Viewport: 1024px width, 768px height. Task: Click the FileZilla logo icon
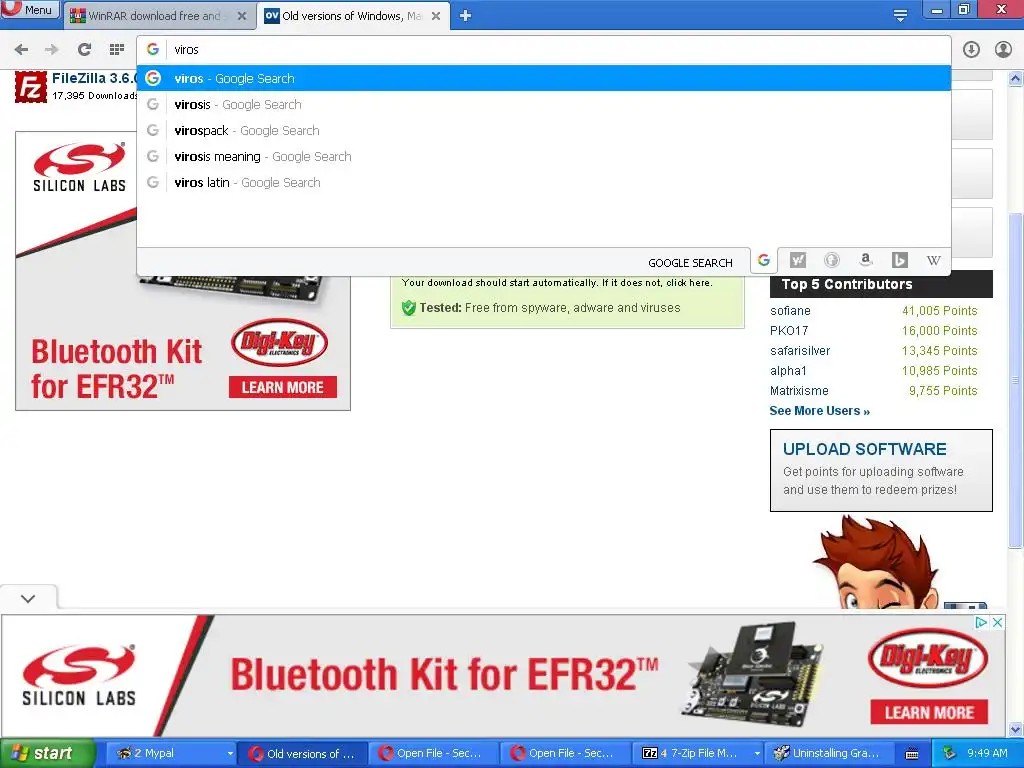tap(31, 87)
